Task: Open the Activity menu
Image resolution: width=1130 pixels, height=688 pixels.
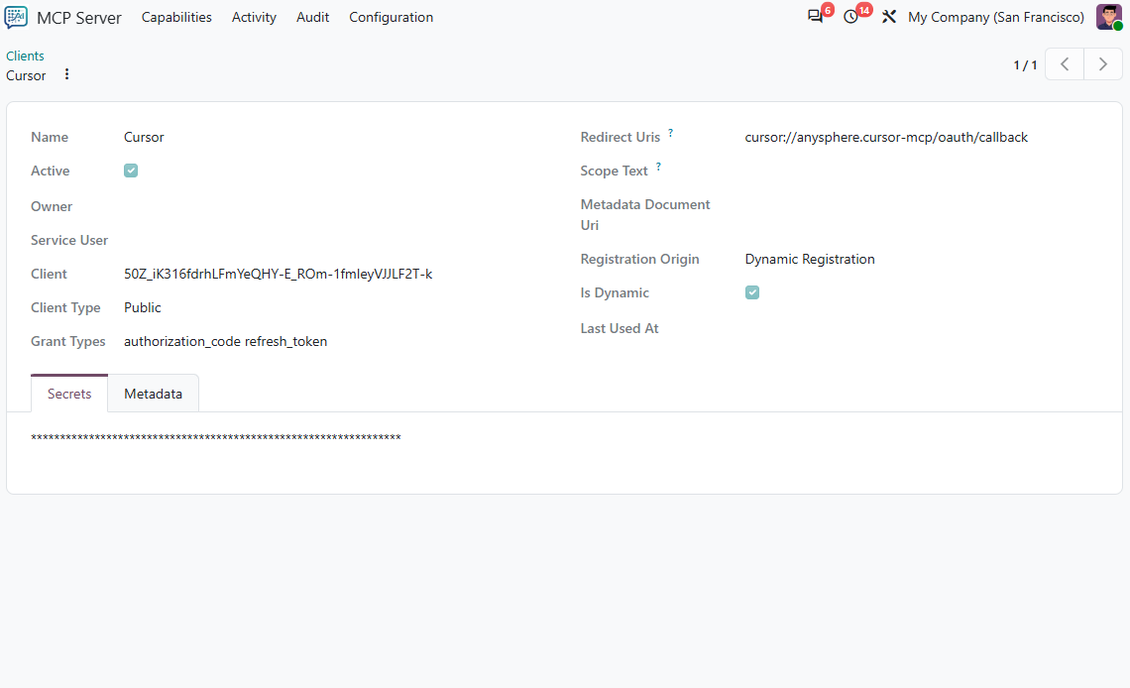Action: pyautogui.click(x=254, y=17)
